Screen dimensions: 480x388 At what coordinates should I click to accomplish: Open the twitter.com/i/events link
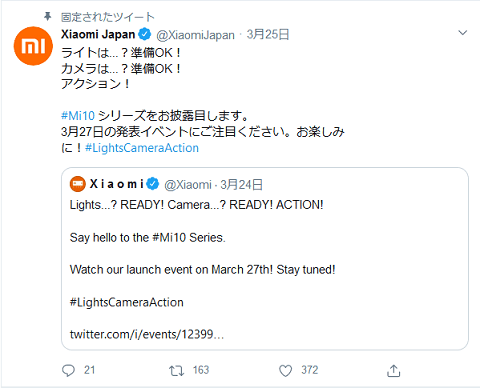(x=147, y=334)
